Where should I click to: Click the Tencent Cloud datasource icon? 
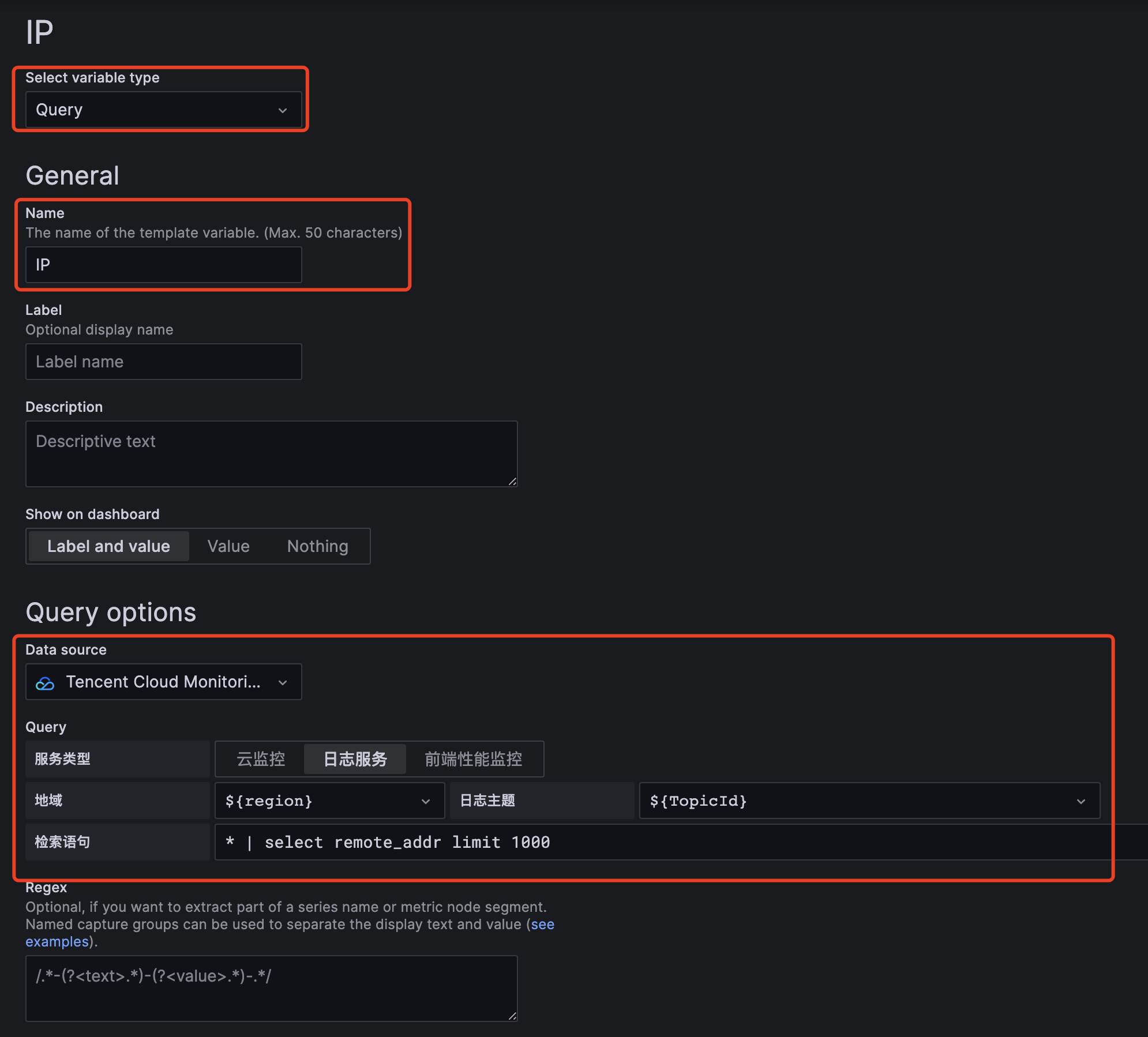(45, 683)
